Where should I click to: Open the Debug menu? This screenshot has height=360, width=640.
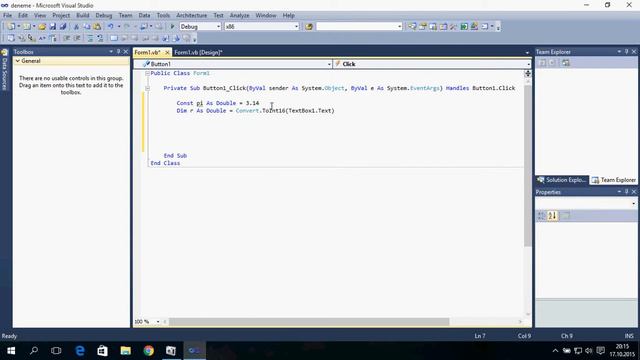pyautogui.click(x=104, y=16)
